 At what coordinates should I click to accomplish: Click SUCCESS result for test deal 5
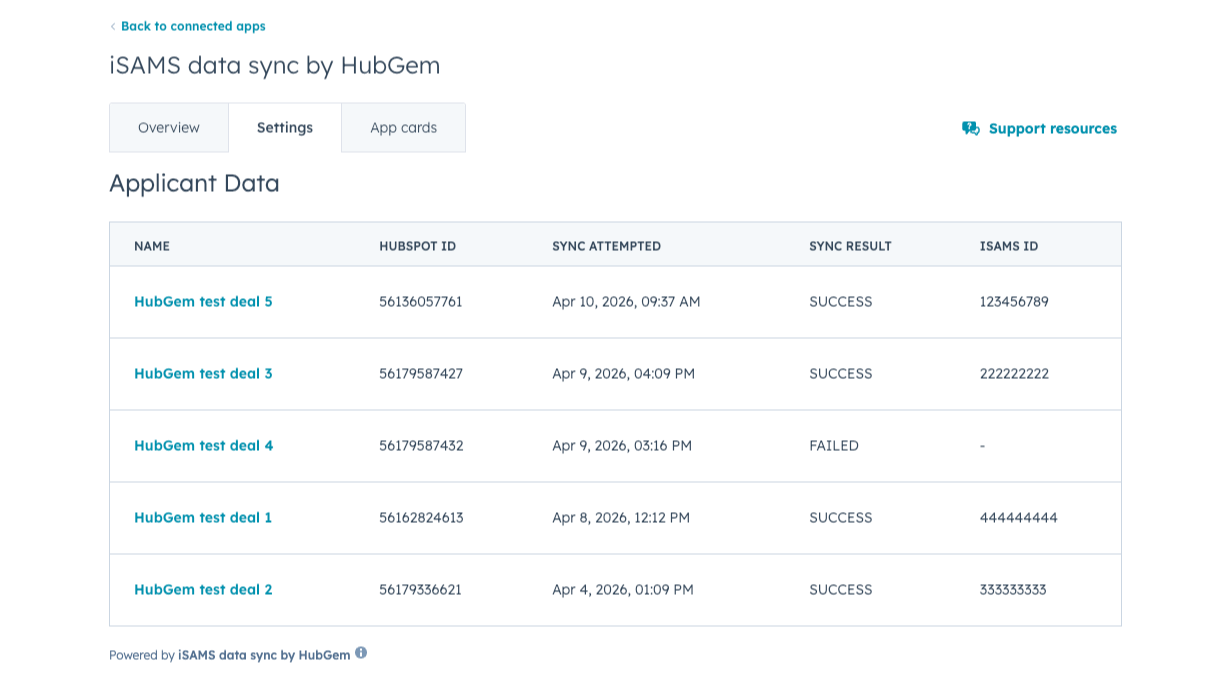point(841,301)
